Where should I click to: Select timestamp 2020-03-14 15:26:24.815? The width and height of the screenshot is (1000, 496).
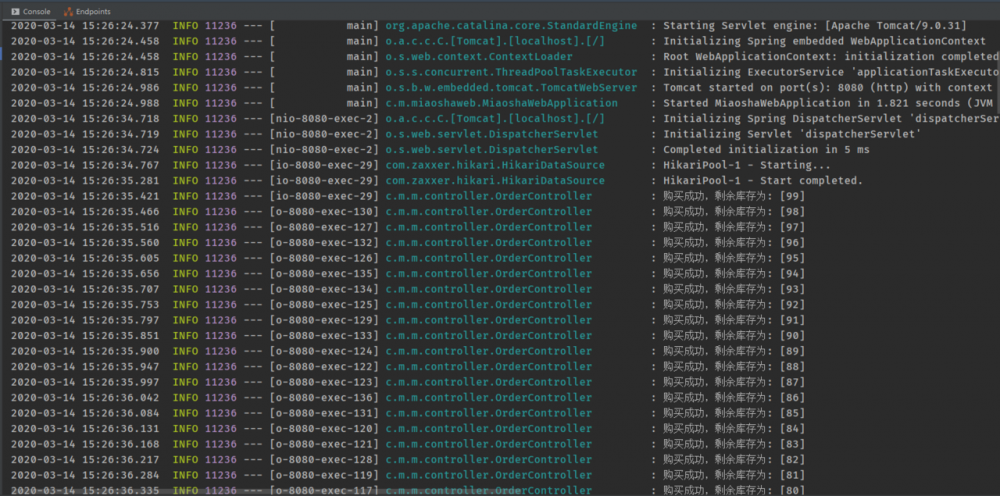pos(85,72)
